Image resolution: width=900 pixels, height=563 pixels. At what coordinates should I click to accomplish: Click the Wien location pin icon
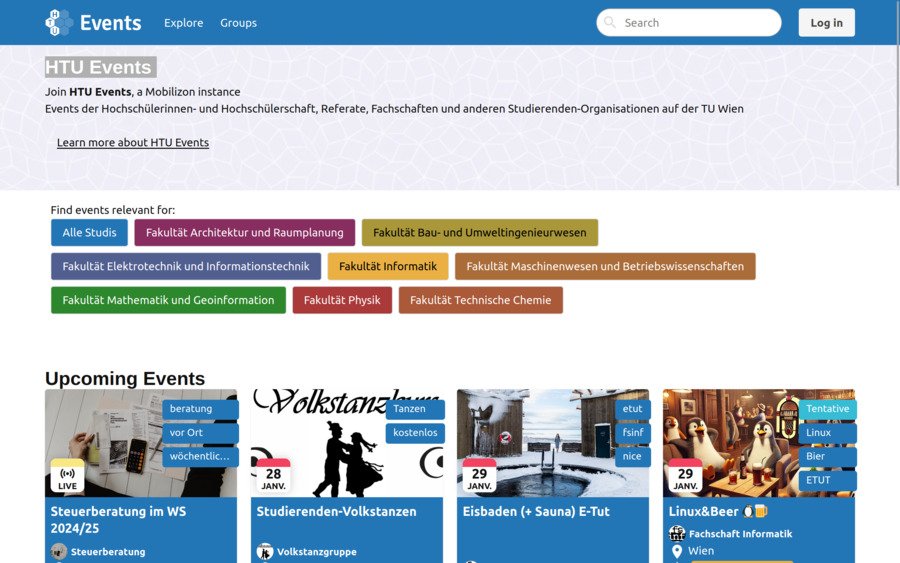point(677,551)
